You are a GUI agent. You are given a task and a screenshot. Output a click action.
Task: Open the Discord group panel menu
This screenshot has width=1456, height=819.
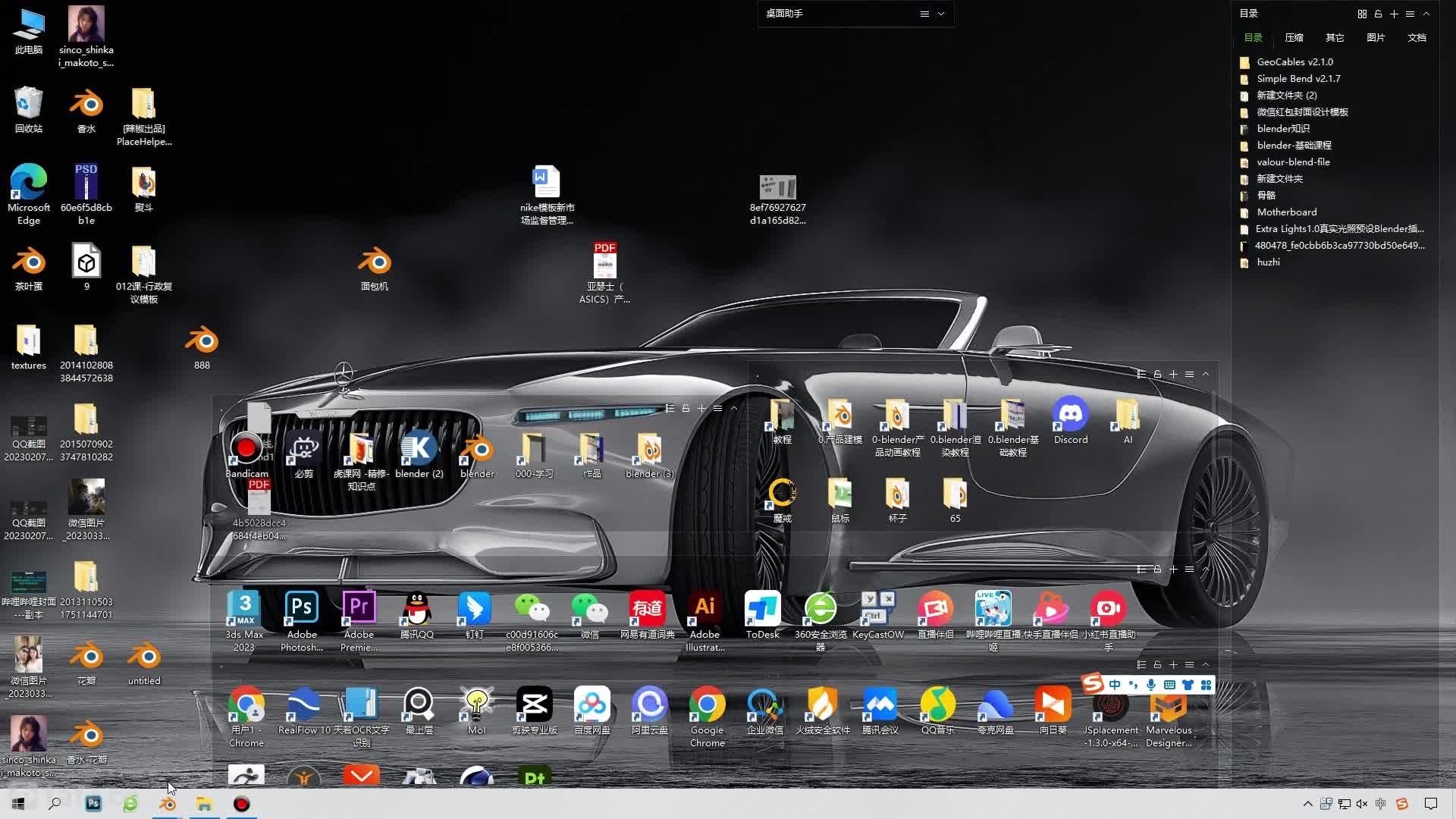(1189, 374)
